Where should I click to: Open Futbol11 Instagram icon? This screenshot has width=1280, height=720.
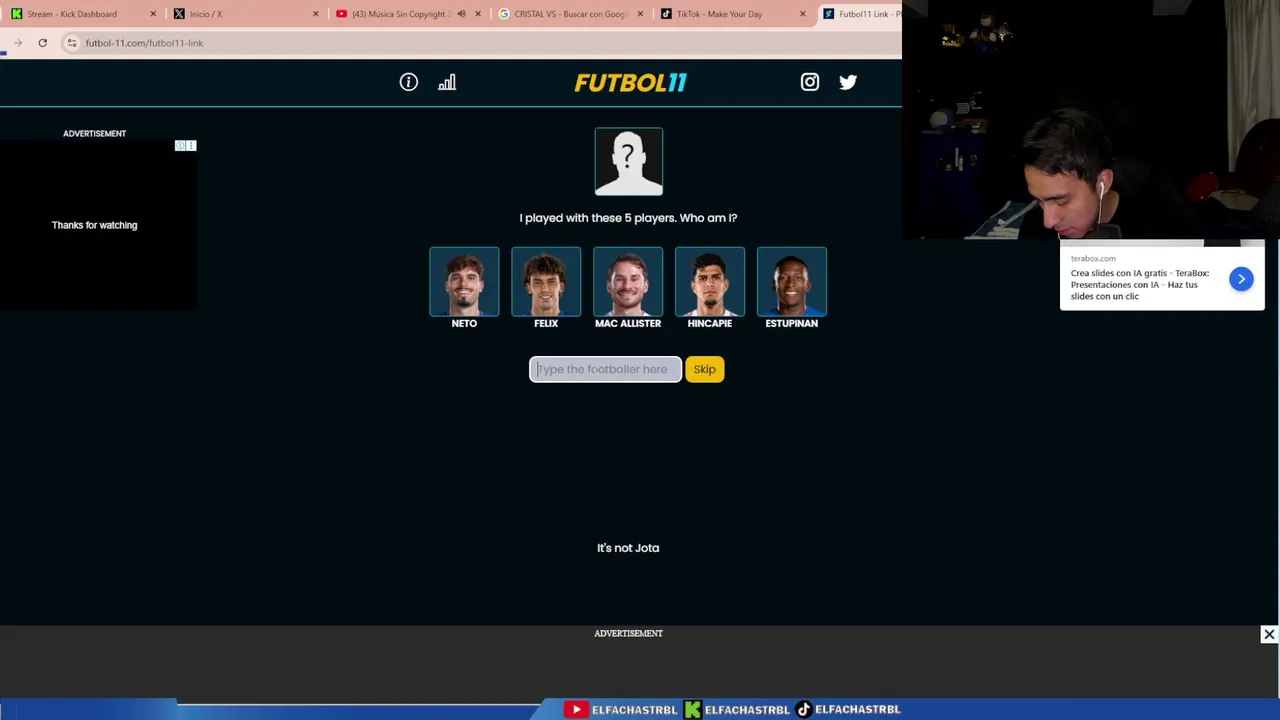810,82
